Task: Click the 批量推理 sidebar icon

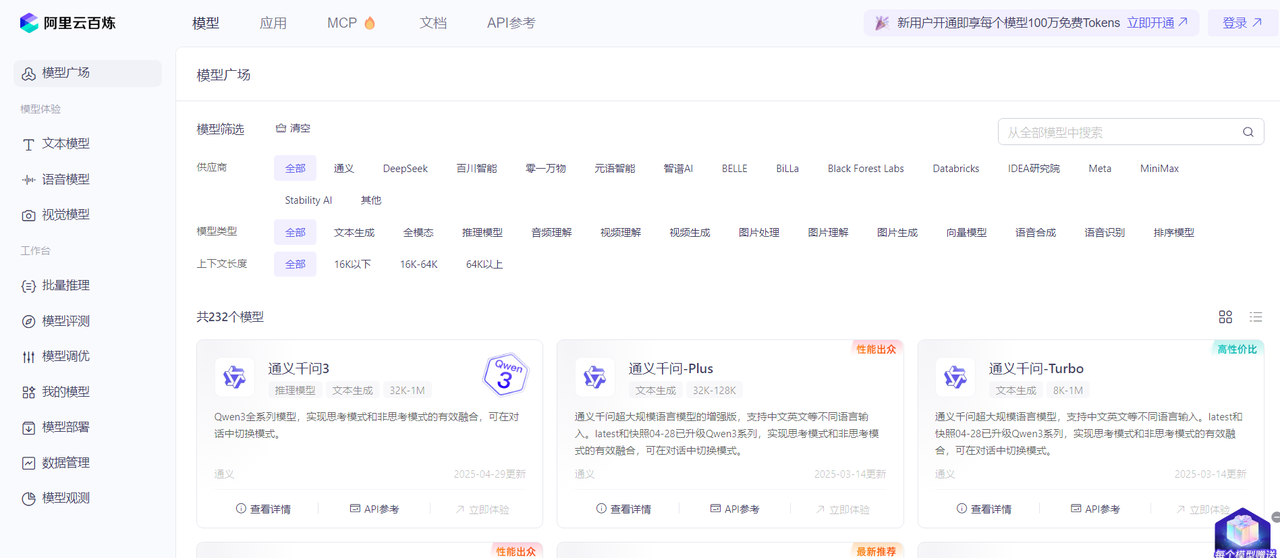Action: tap(29, 286)
